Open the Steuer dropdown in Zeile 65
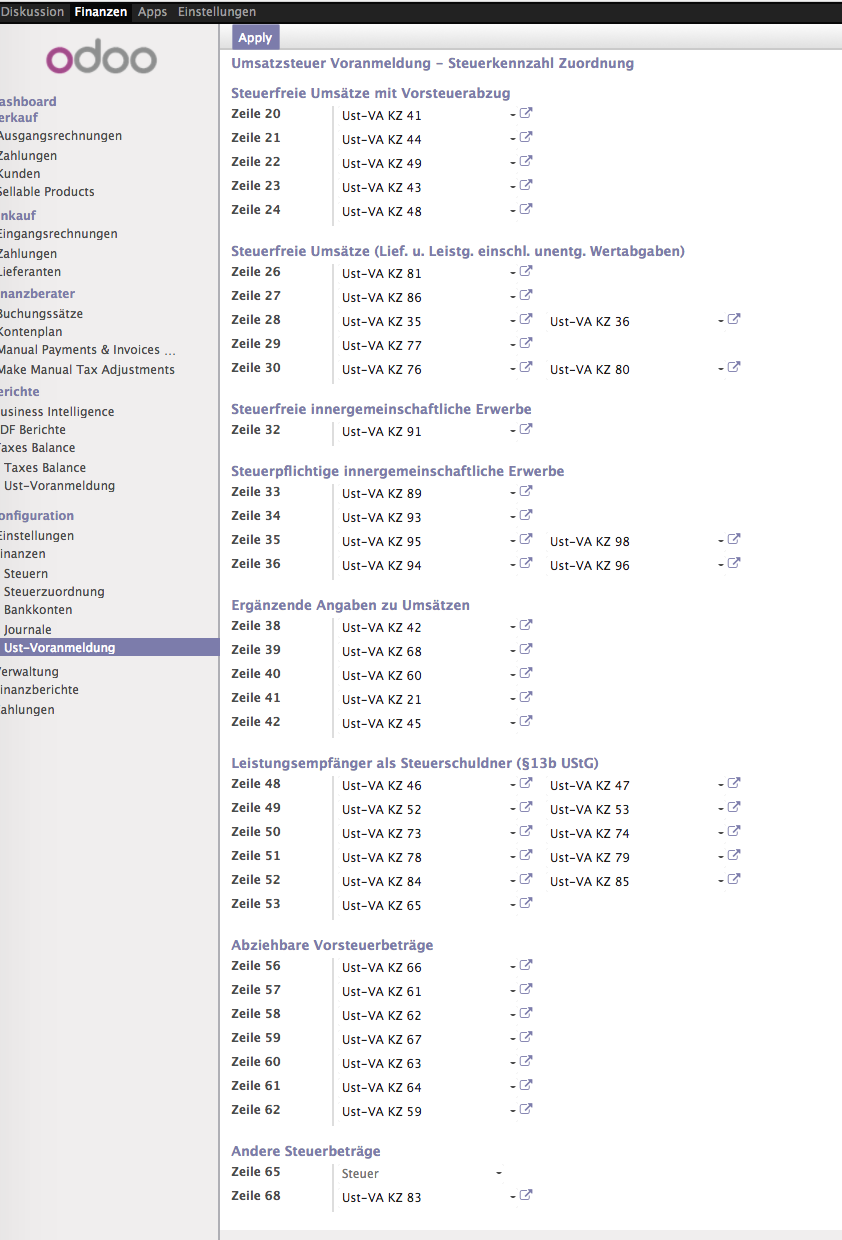This screenshot has height=1240, width=842. pyautogui.click(x=420, y=1173)
